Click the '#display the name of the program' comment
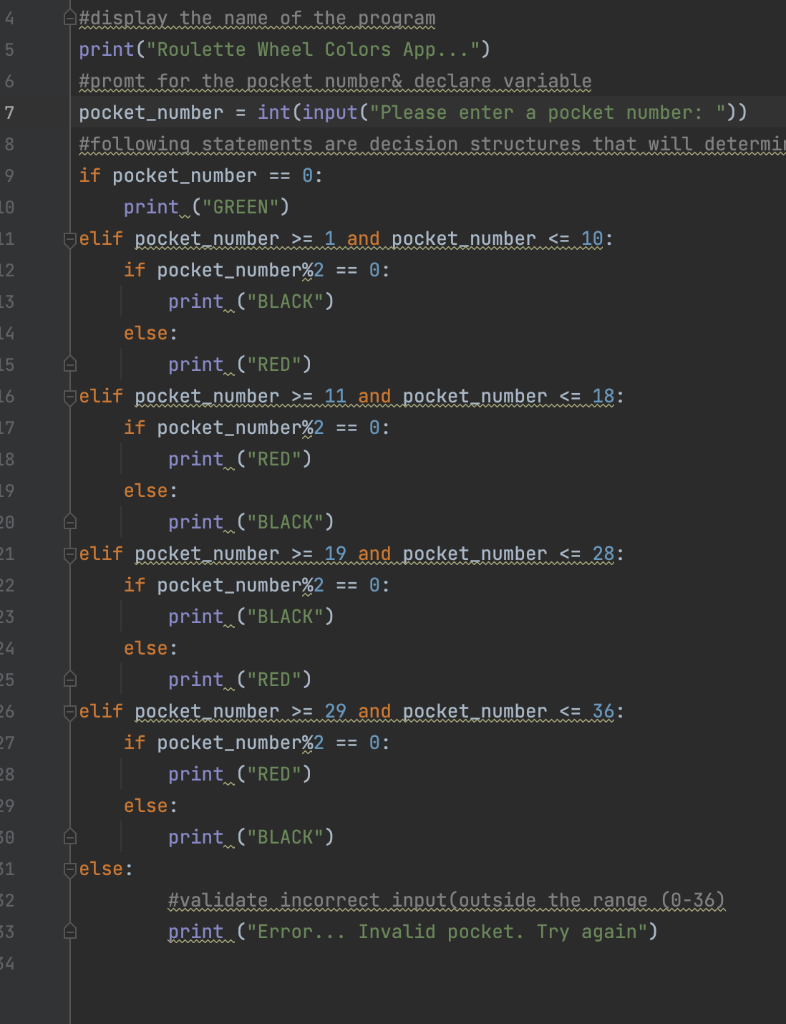The height and width of the screenshot is (1024, 786). pyautogui.click(x=257, y=18)
